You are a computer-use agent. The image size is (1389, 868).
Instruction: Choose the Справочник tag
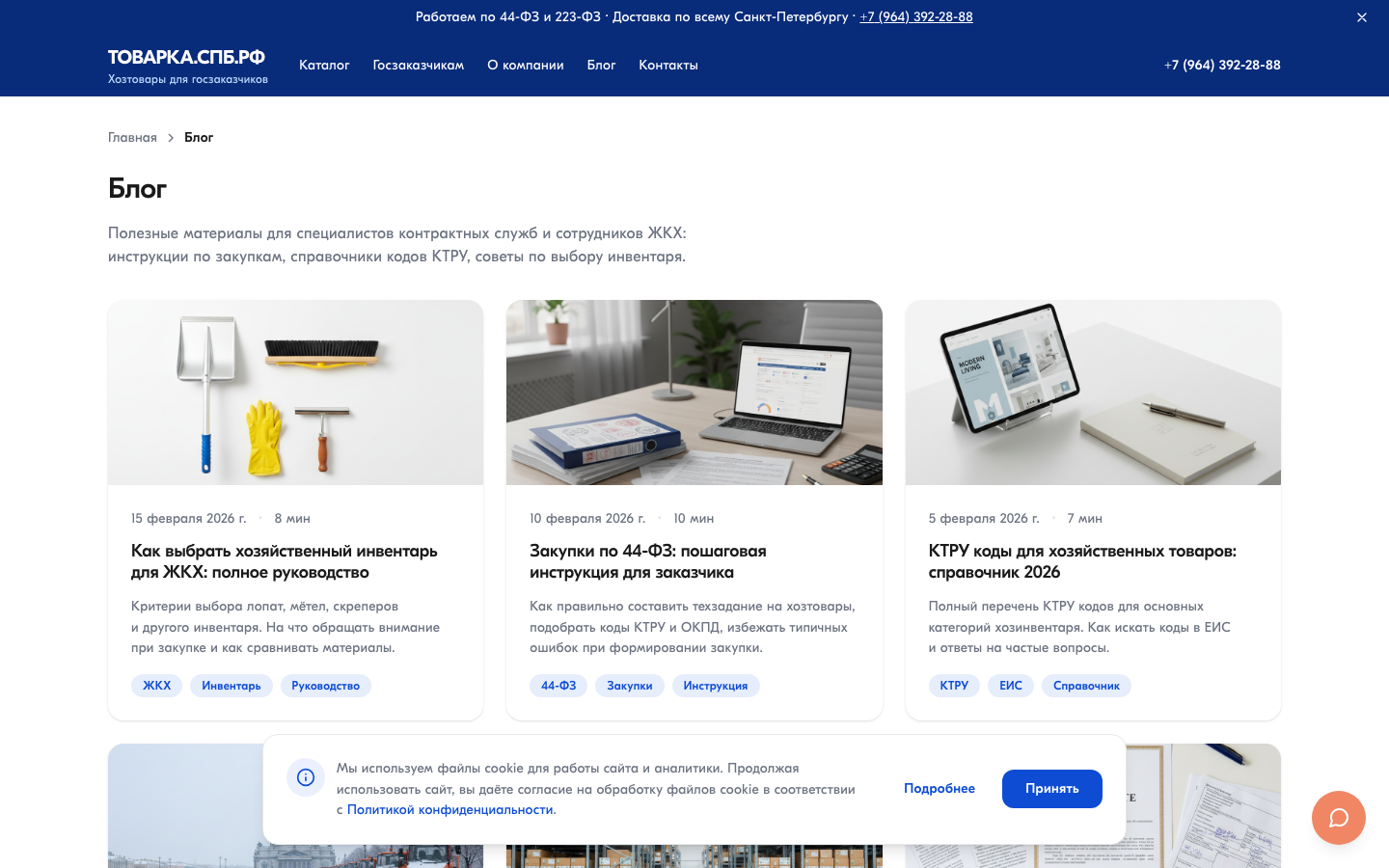[x=1085, y=686]
